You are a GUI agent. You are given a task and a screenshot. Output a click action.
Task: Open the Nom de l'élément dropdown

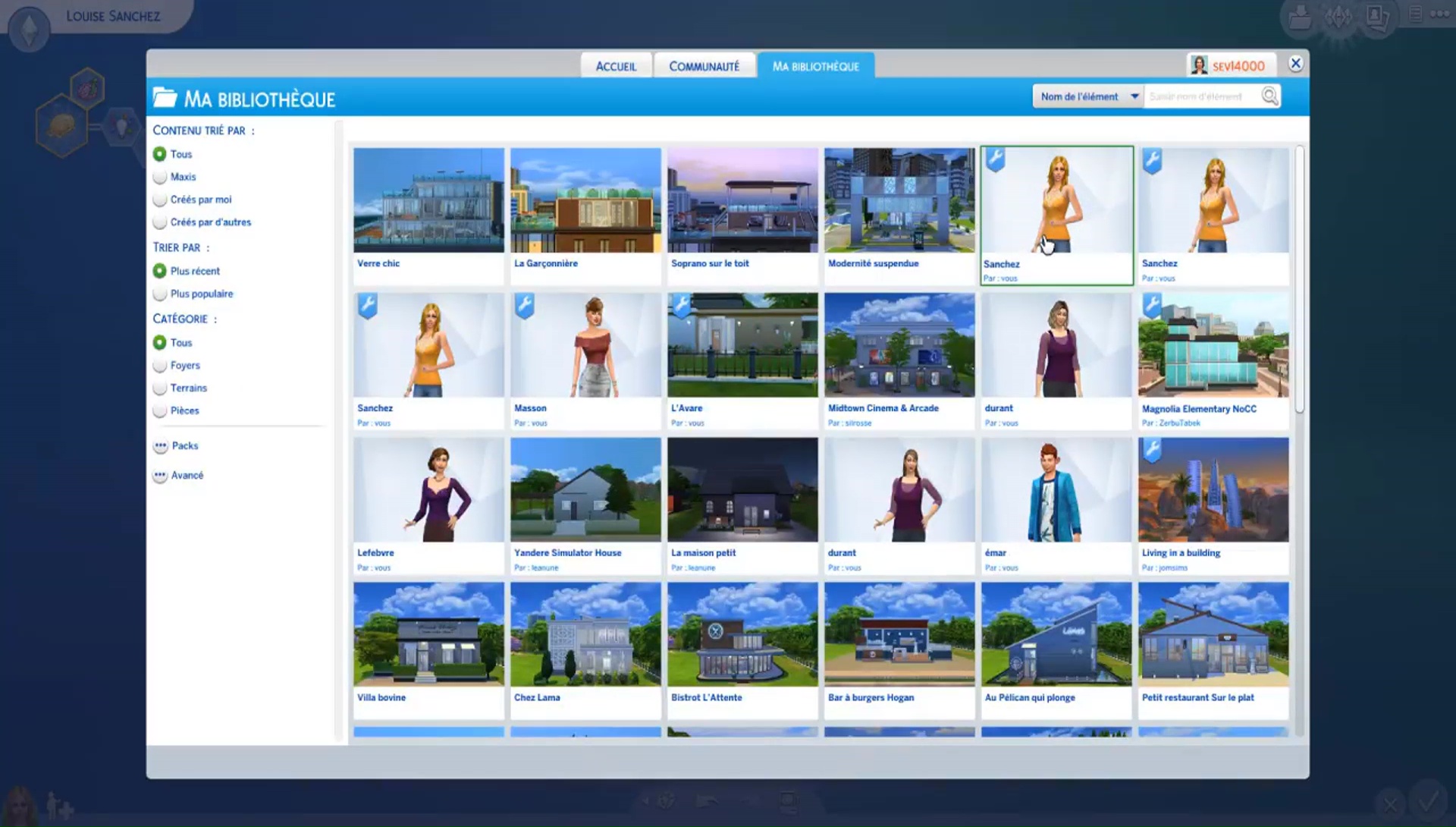[1088, 96]
